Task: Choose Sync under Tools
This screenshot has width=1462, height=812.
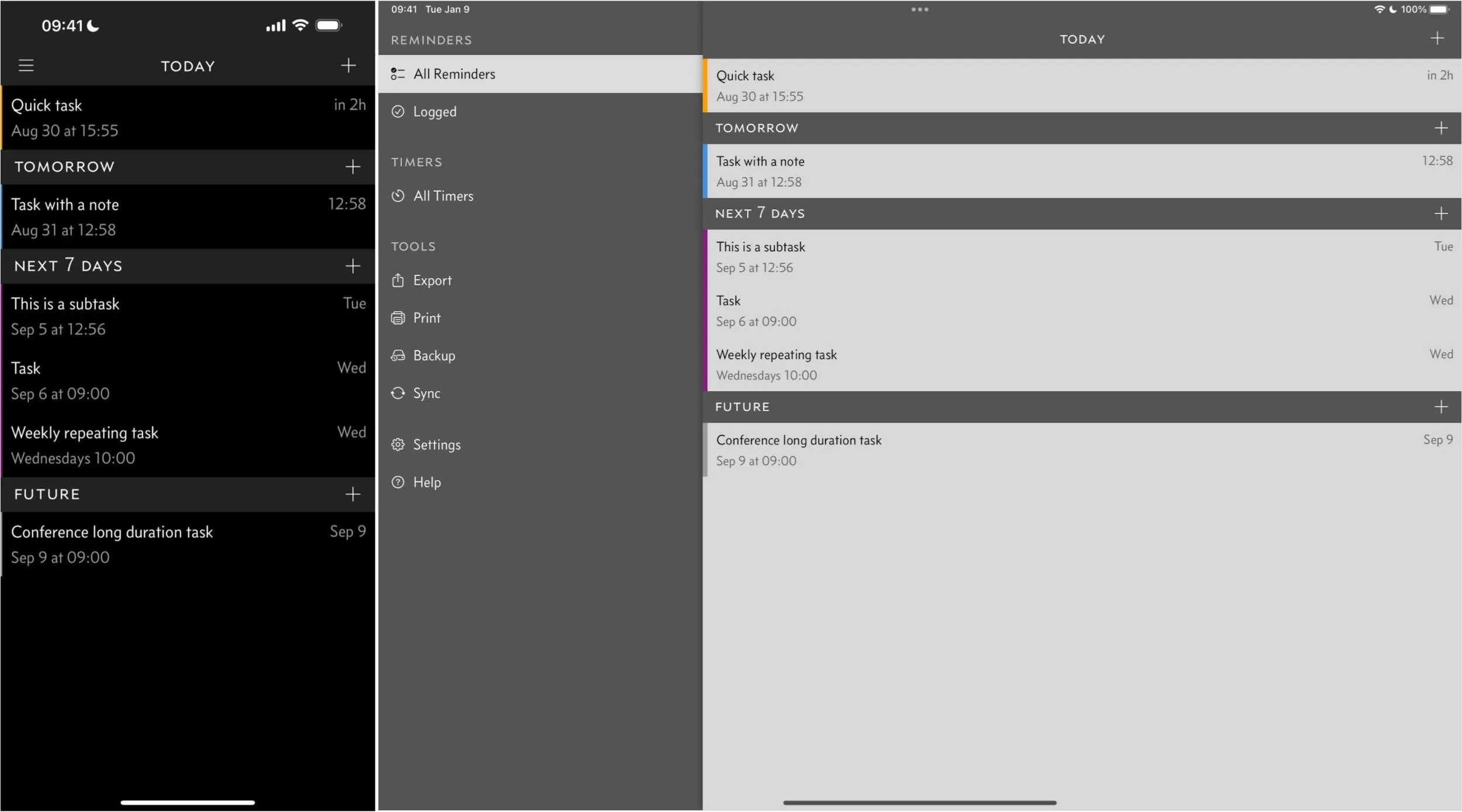Action: coord(540,393)
